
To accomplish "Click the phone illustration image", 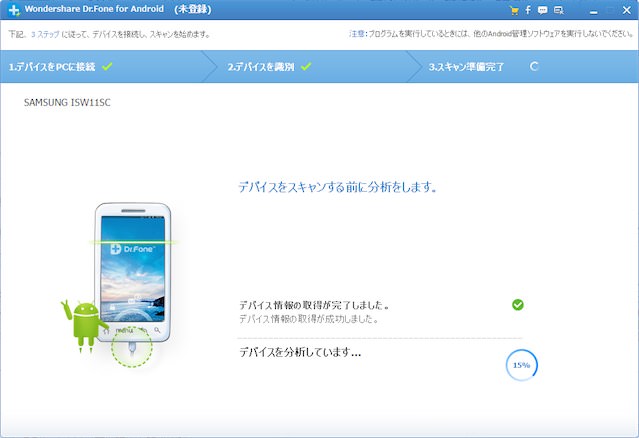I will pos(133,272).
